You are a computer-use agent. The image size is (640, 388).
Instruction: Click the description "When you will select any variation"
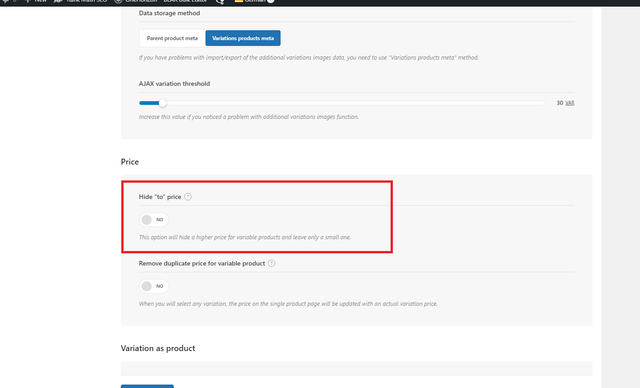coord(288,304)
